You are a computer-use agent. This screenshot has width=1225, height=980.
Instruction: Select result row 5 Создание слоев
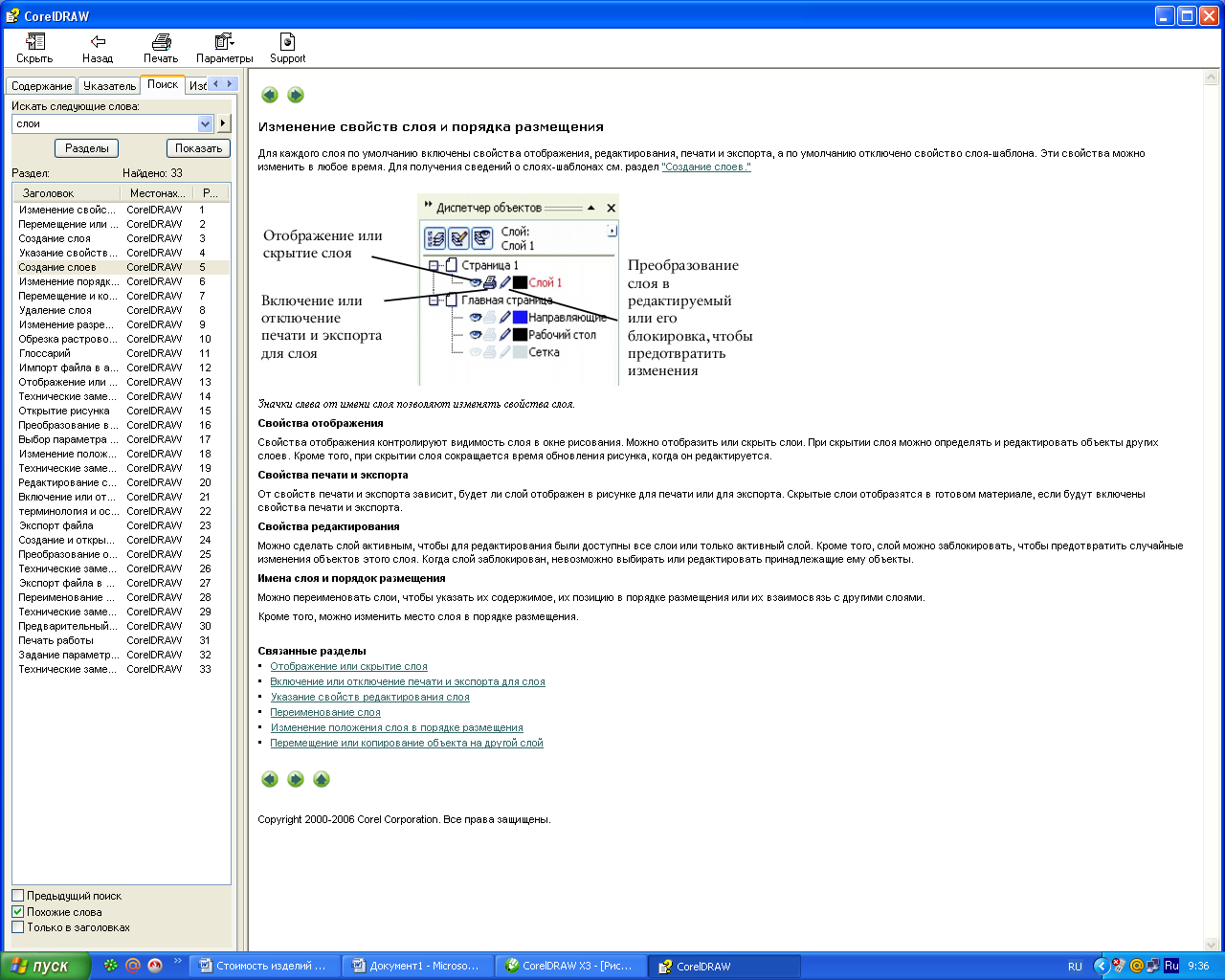click(x=121, y=267)
